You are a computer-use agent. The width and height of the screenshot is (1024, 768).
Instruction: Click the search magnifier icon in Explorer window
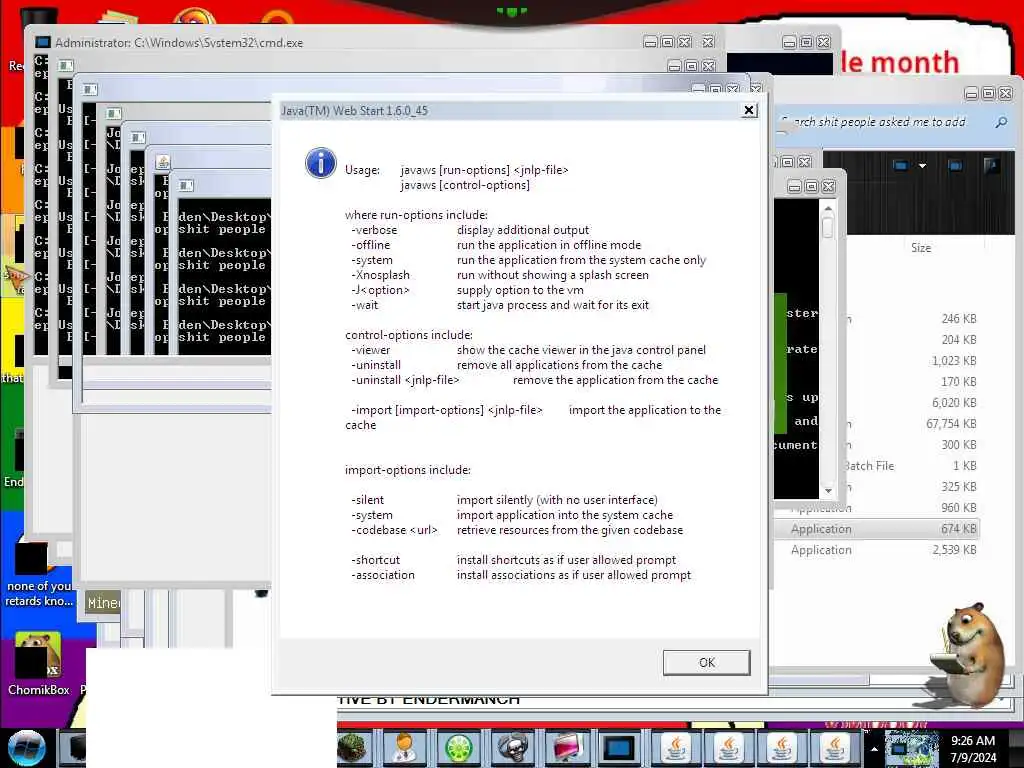(x=1001, y=122)
